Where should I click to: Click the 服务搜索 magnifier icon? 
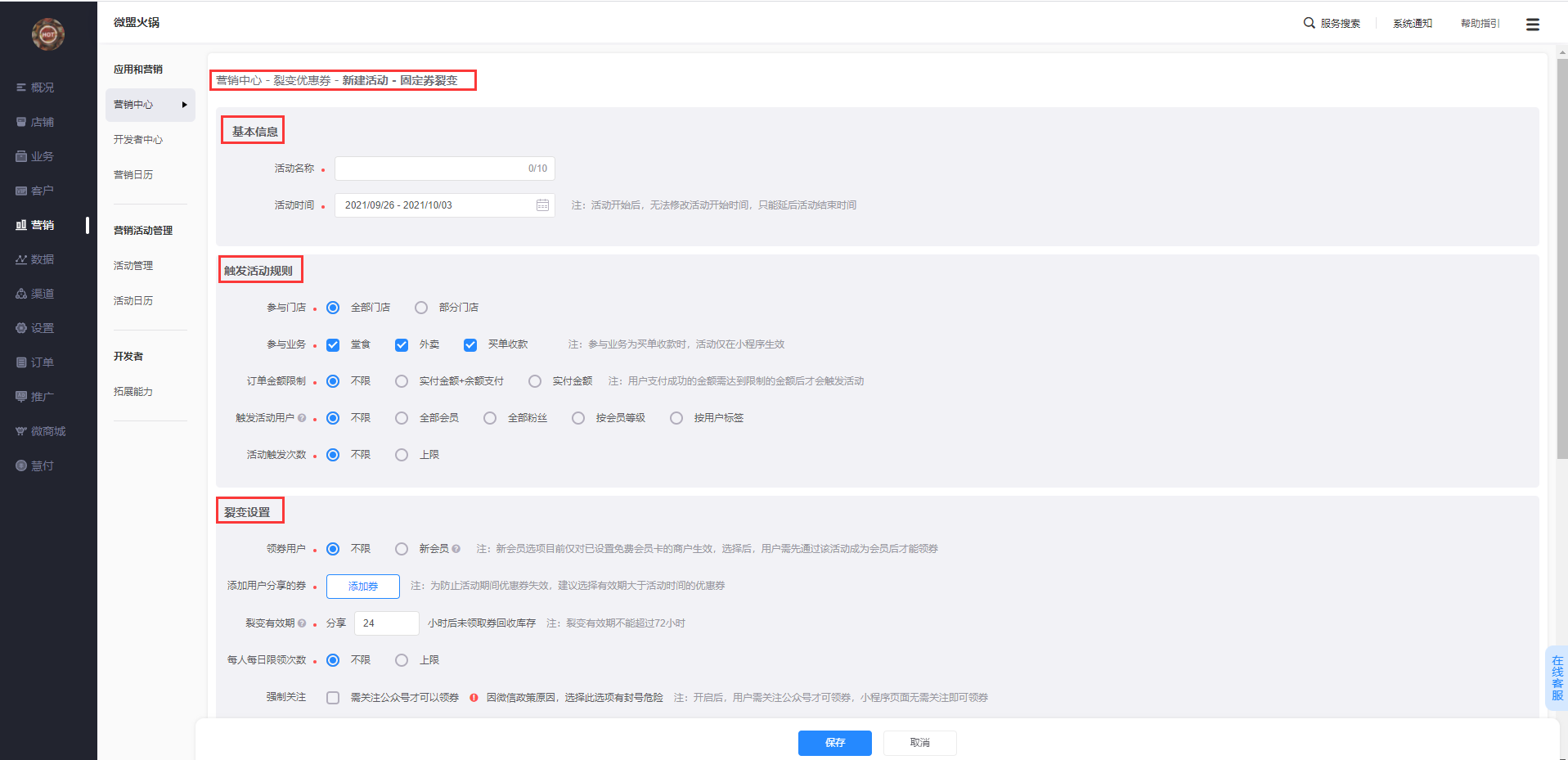[1309, 23]
